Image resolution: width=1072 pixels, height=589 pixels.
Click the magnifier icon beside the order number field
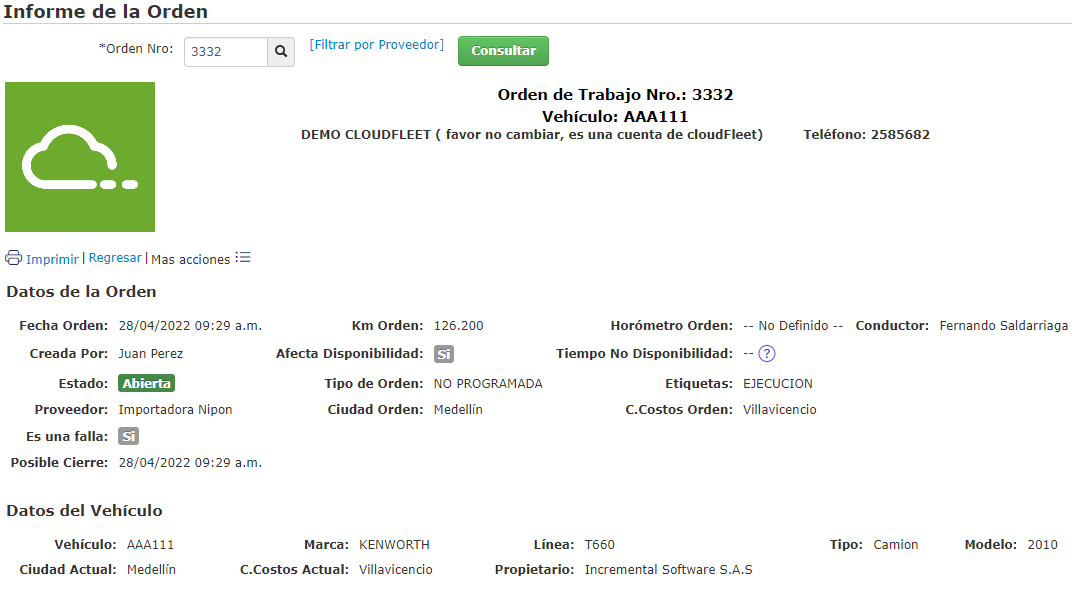coord(280,51)
